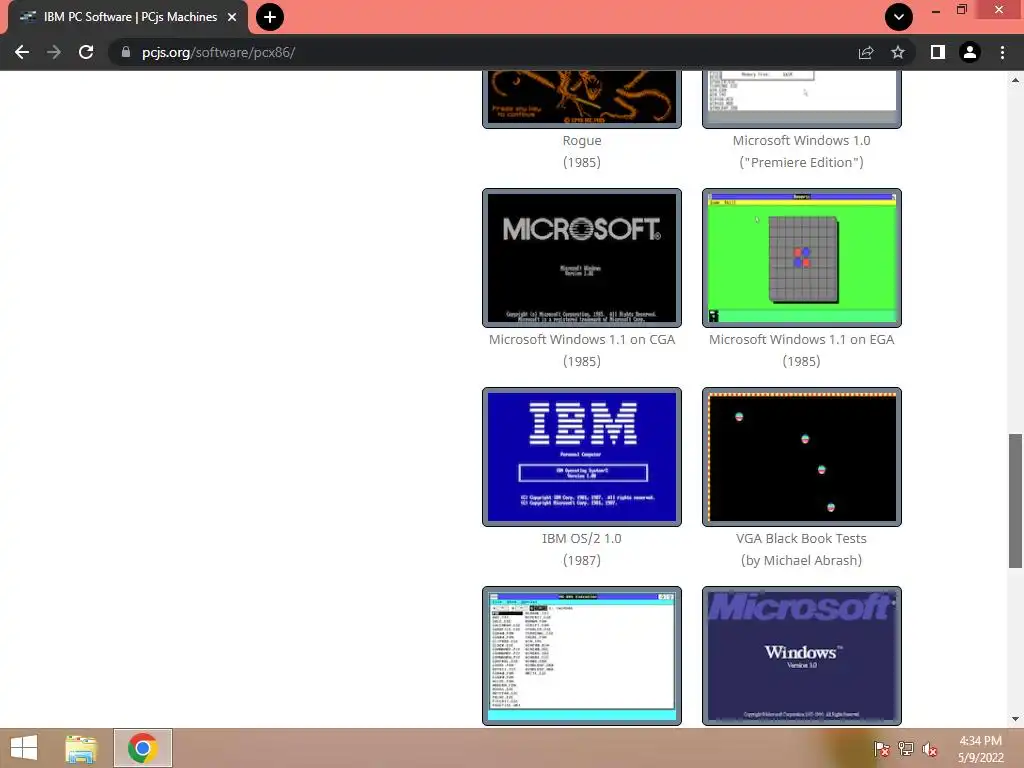Close the IBM PC Software tab
1024x768 pixels.
pyautogui.click(x=232, y=17)
